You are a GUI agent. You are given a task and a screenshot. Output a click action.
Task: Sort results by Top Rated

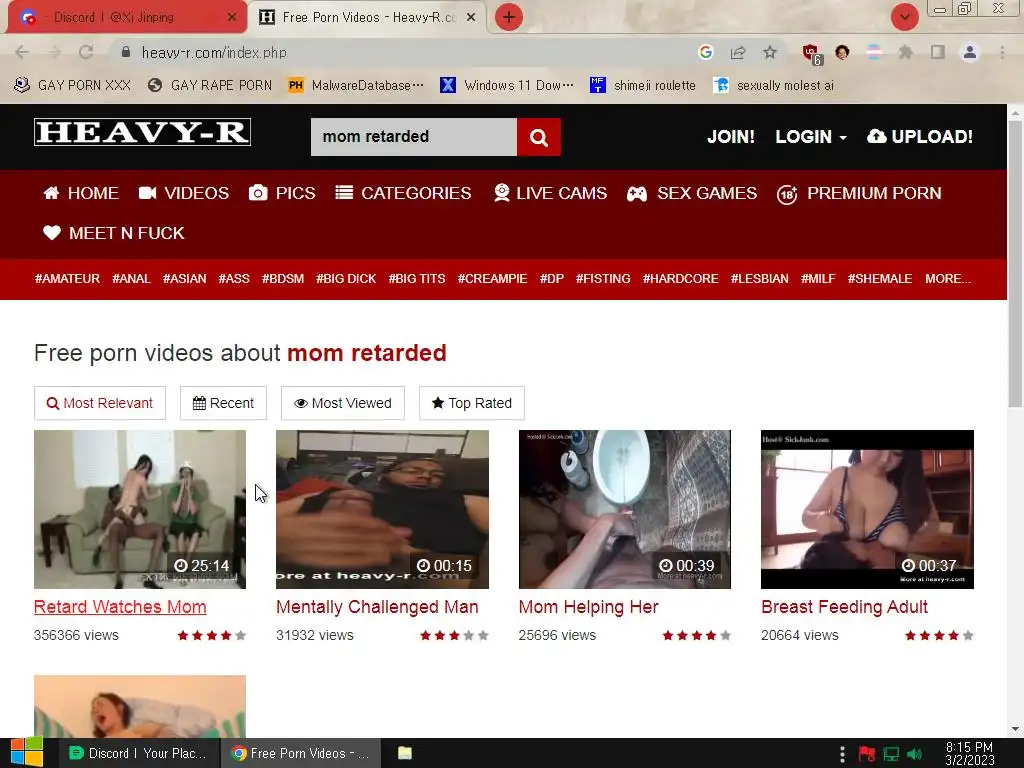tap(472, 403)
